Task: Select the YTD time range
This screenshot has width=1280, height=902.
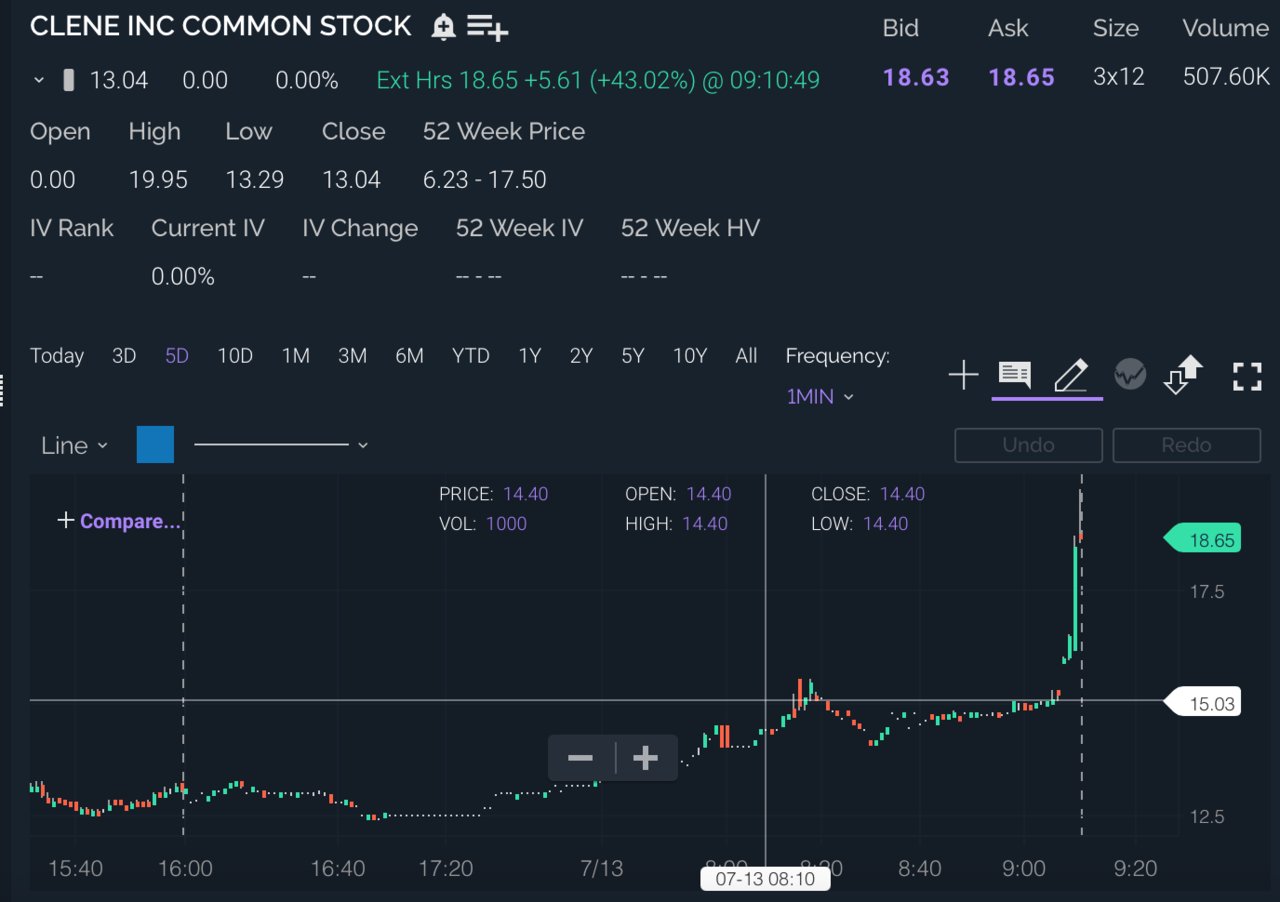Action: (471, 356)
